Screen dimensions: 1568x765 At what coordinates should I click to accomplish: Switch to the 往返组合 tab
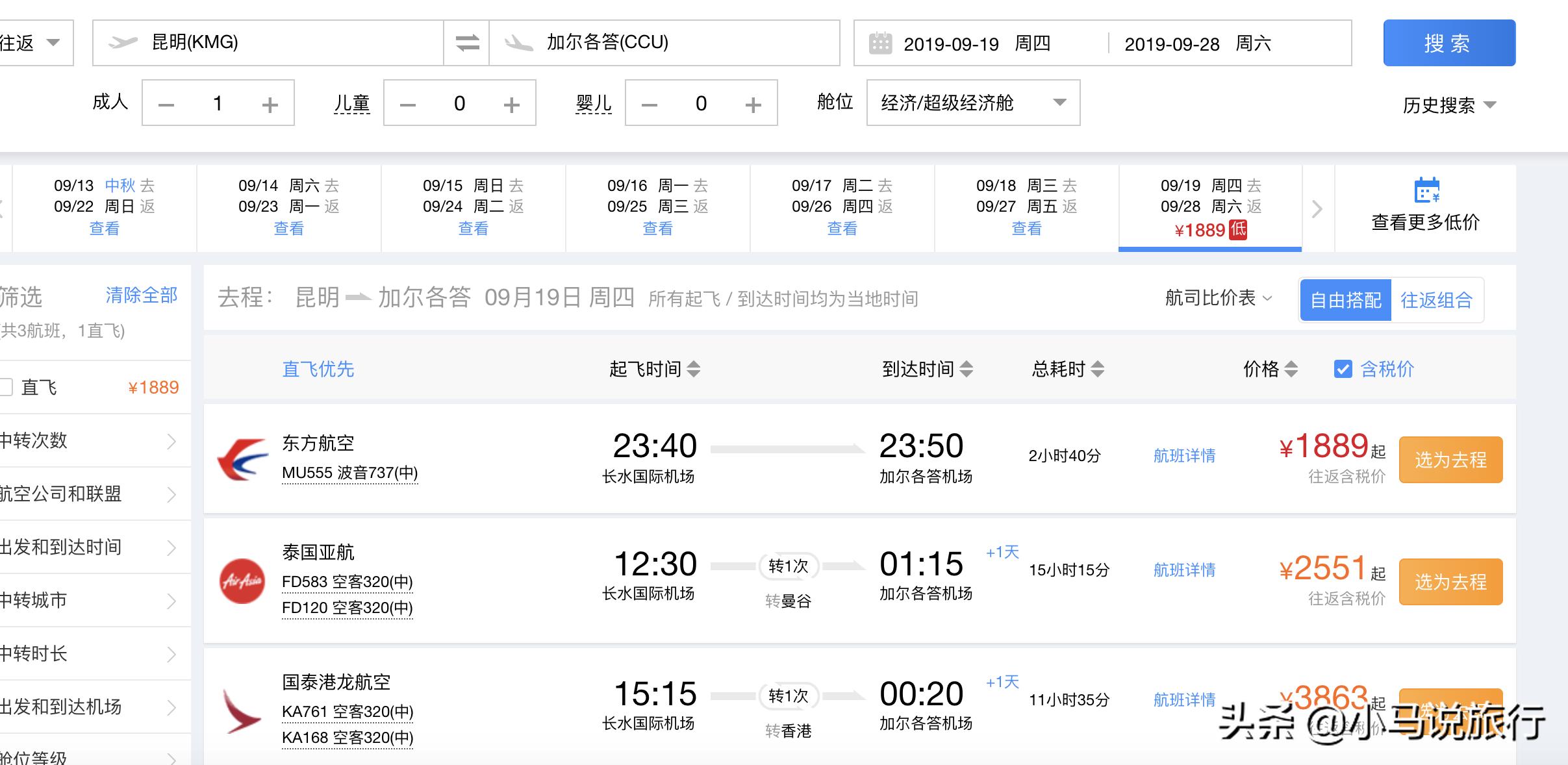(1437, 299)
